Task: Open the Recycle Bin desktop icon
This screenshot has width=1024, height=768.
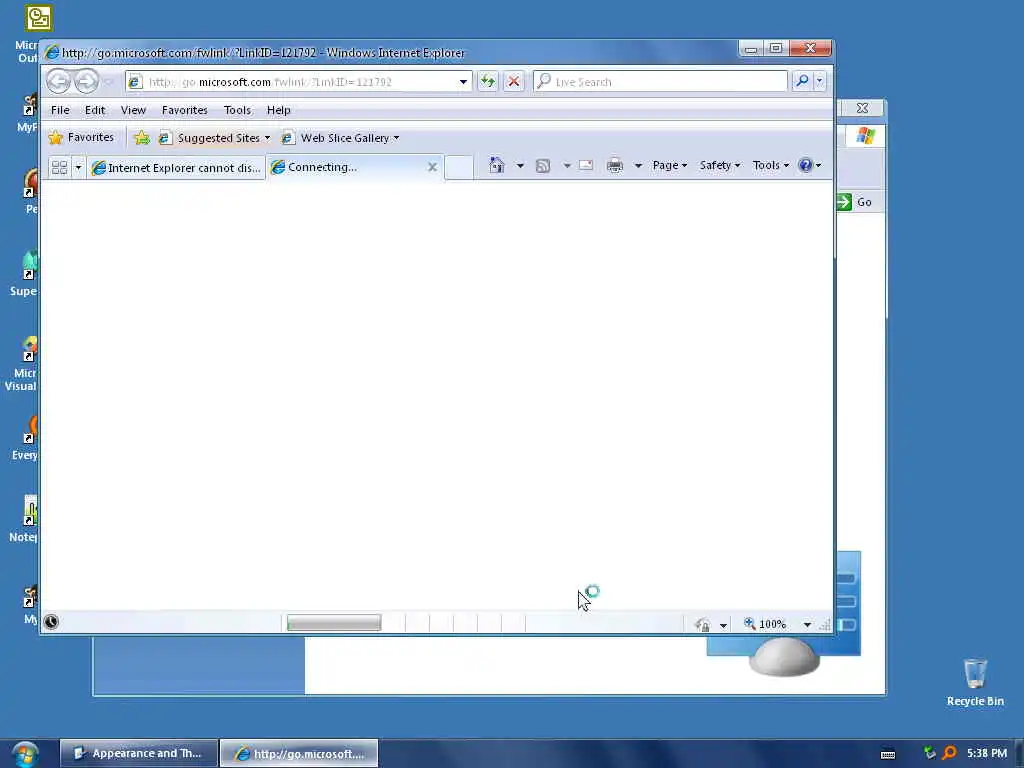Action: tap(975, 682)
